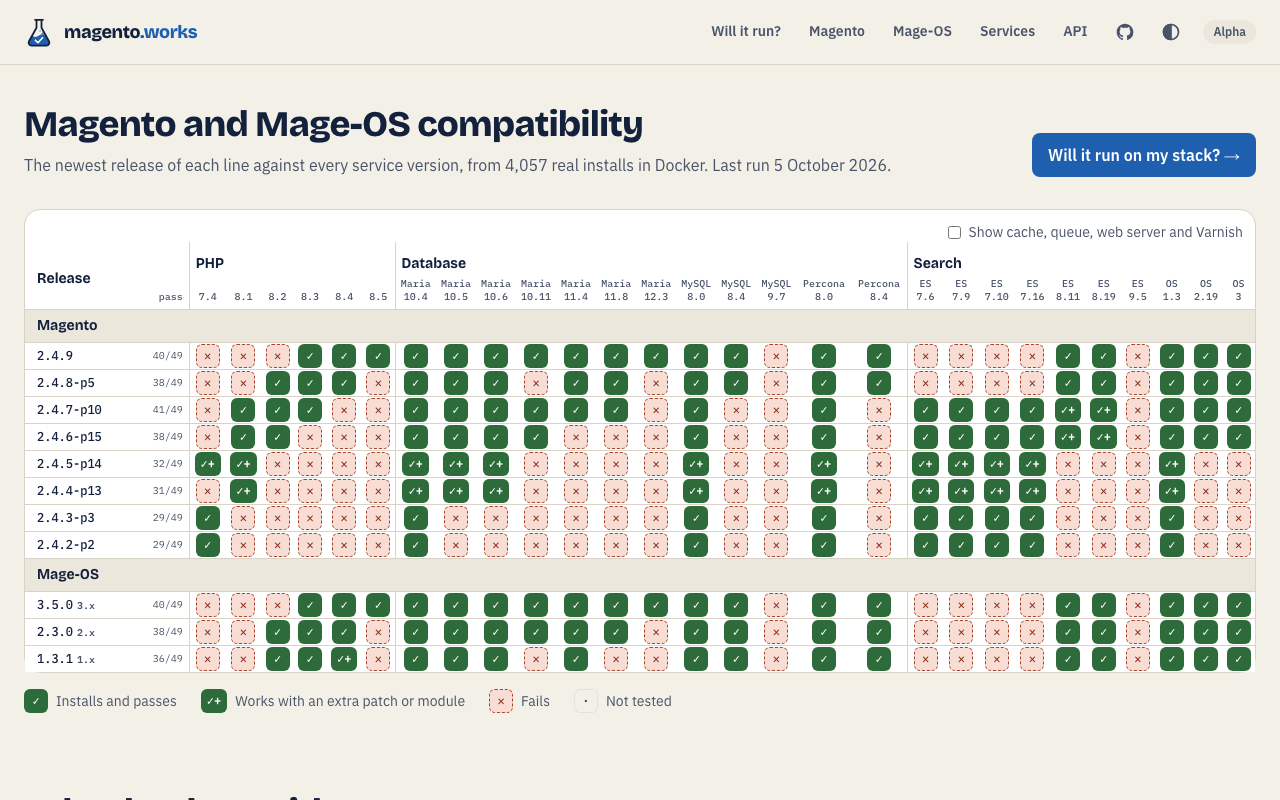Click the 2.4.4-p13 Percona 8.0 patch cell

point(824,491)
